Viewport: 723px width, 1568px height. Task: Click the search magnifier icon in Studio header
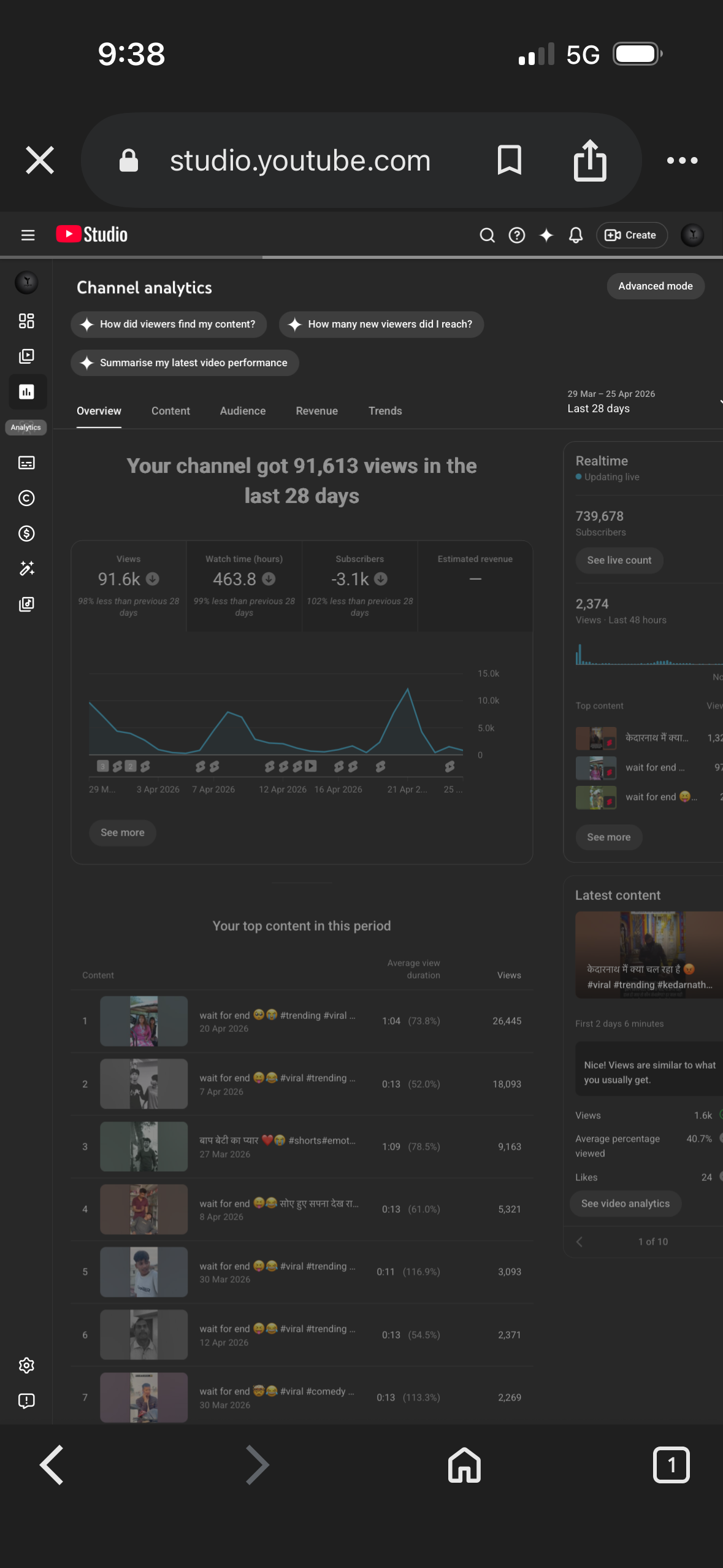click(x=487, y=235)
